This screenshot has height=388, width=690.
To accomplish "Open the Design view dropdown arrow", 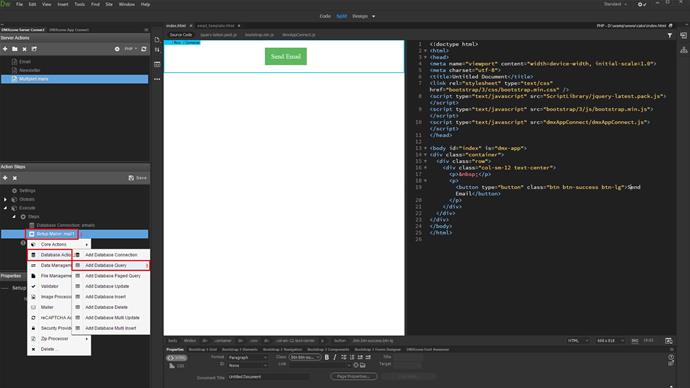I will 374,16.
